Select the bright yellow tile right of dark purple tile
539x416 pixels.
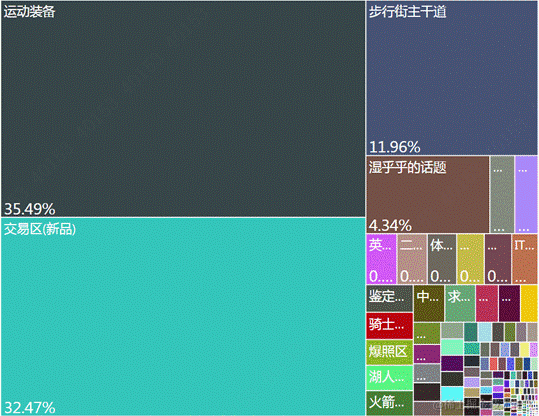529,303
